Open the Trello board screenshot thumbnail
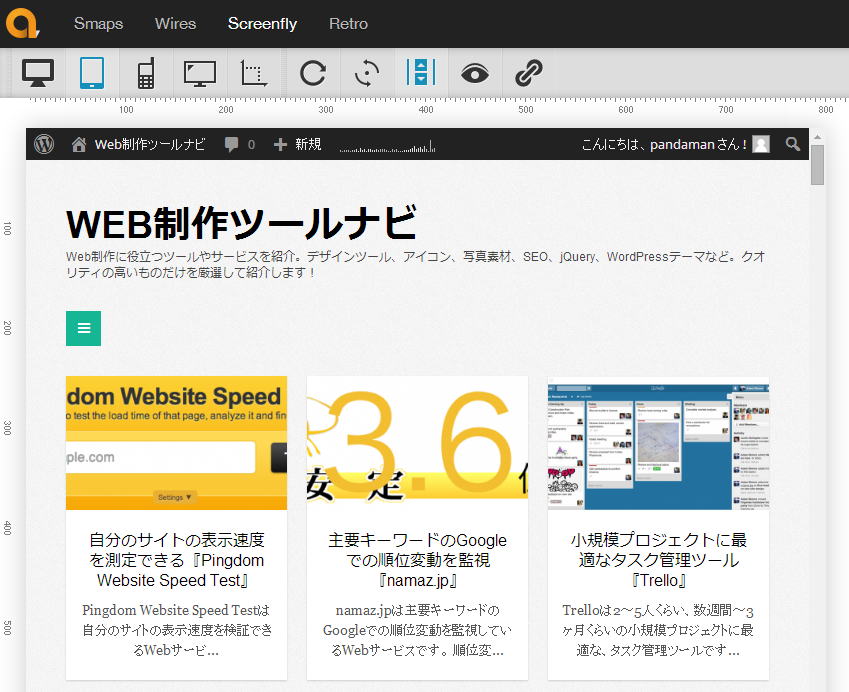The width and height of the screenshot is (849, 692). 658,443
